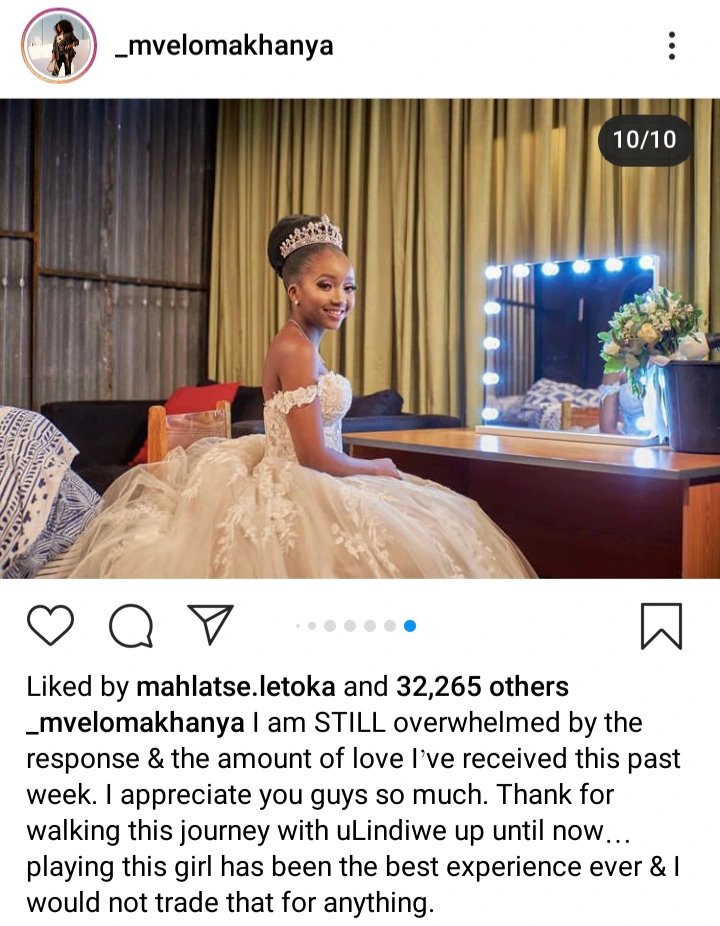The width and height of the screenshot is (720, 926).
Task: Tap the bride photo in the post
Action: point(360,338)
